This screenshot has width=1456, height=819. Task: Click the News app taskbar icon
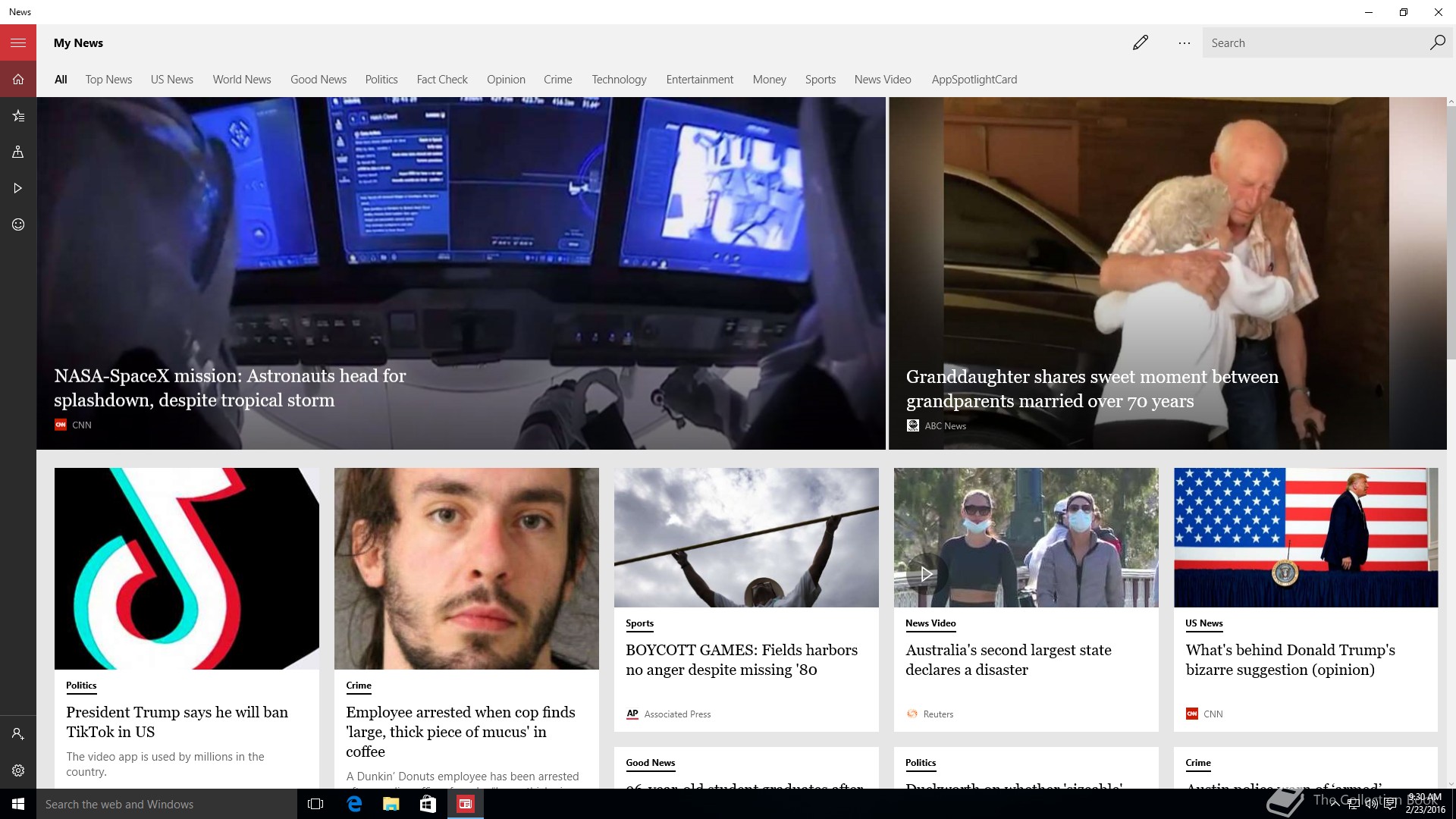466,804
